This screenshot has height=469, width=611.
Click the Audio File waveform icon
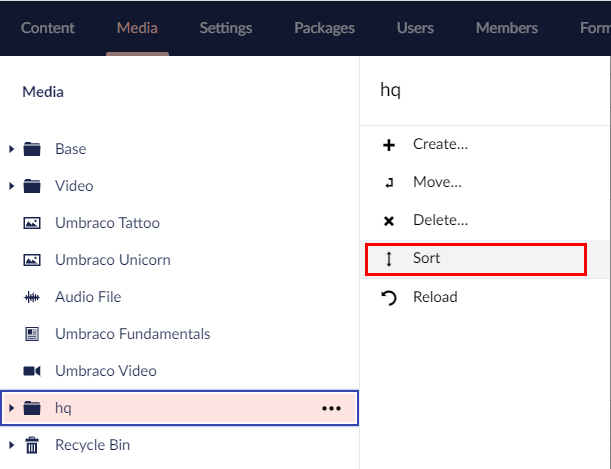(x=32, y=297)
